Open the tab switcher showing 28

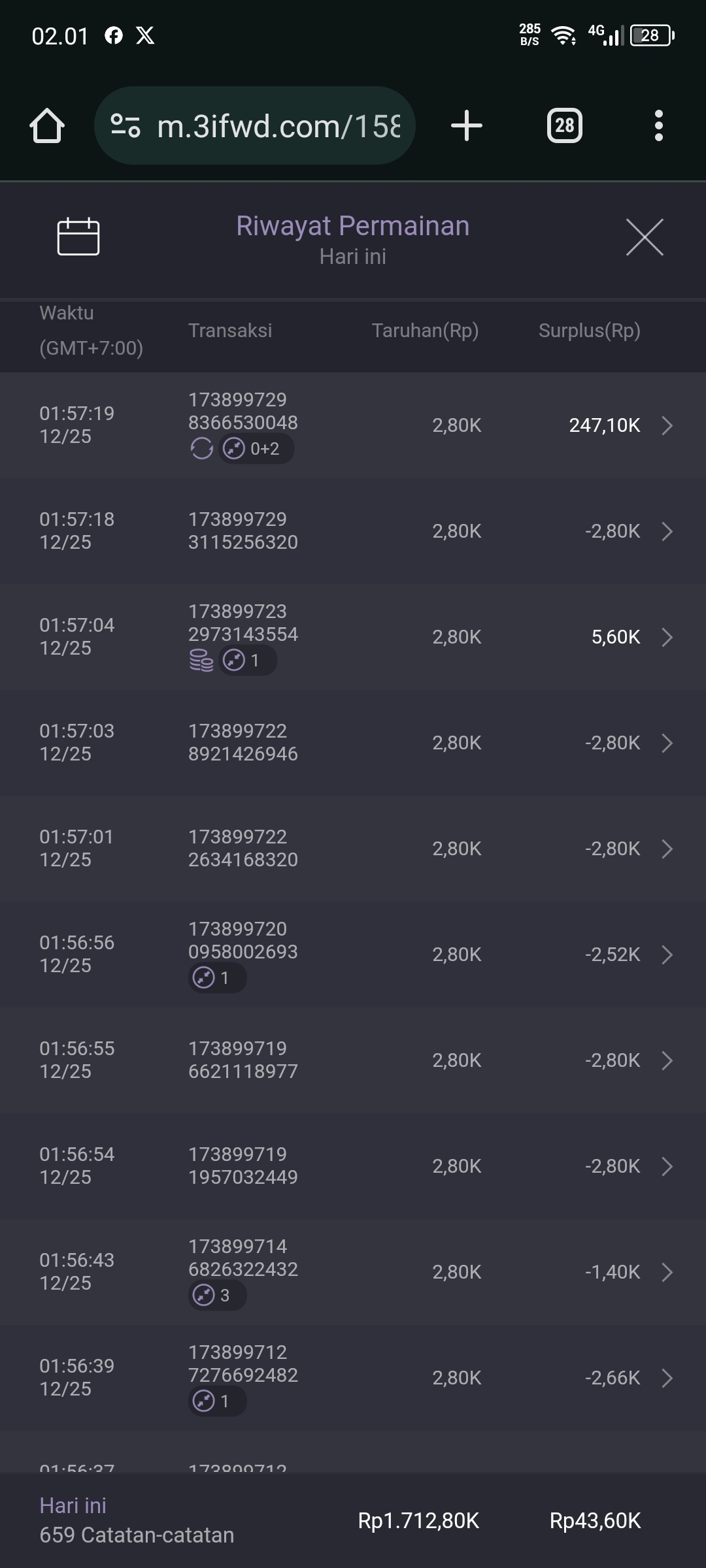(564, 125)
